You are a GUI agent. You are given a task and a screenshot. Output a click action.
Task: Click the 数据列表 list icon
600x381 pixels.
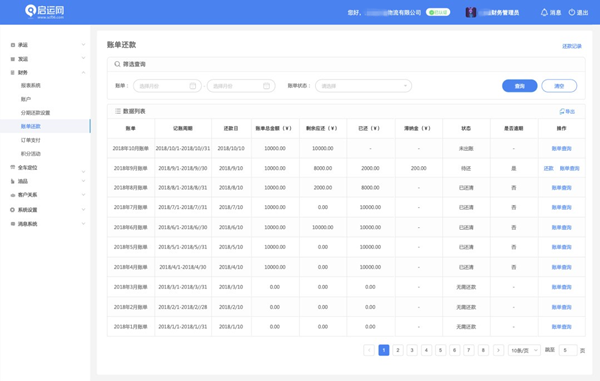(118, 111)
